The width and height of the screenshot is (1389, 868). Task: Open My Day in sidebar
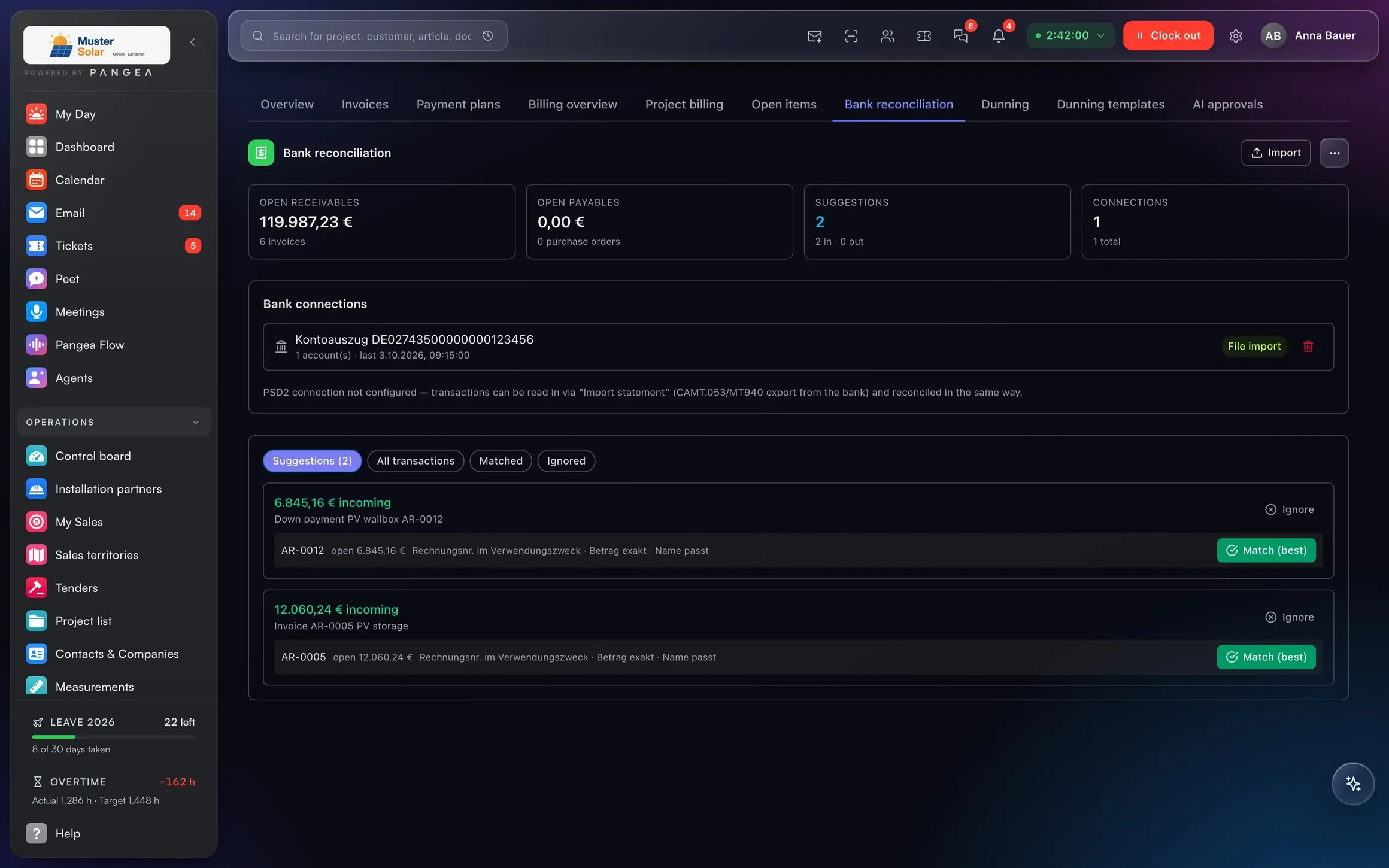113,114
